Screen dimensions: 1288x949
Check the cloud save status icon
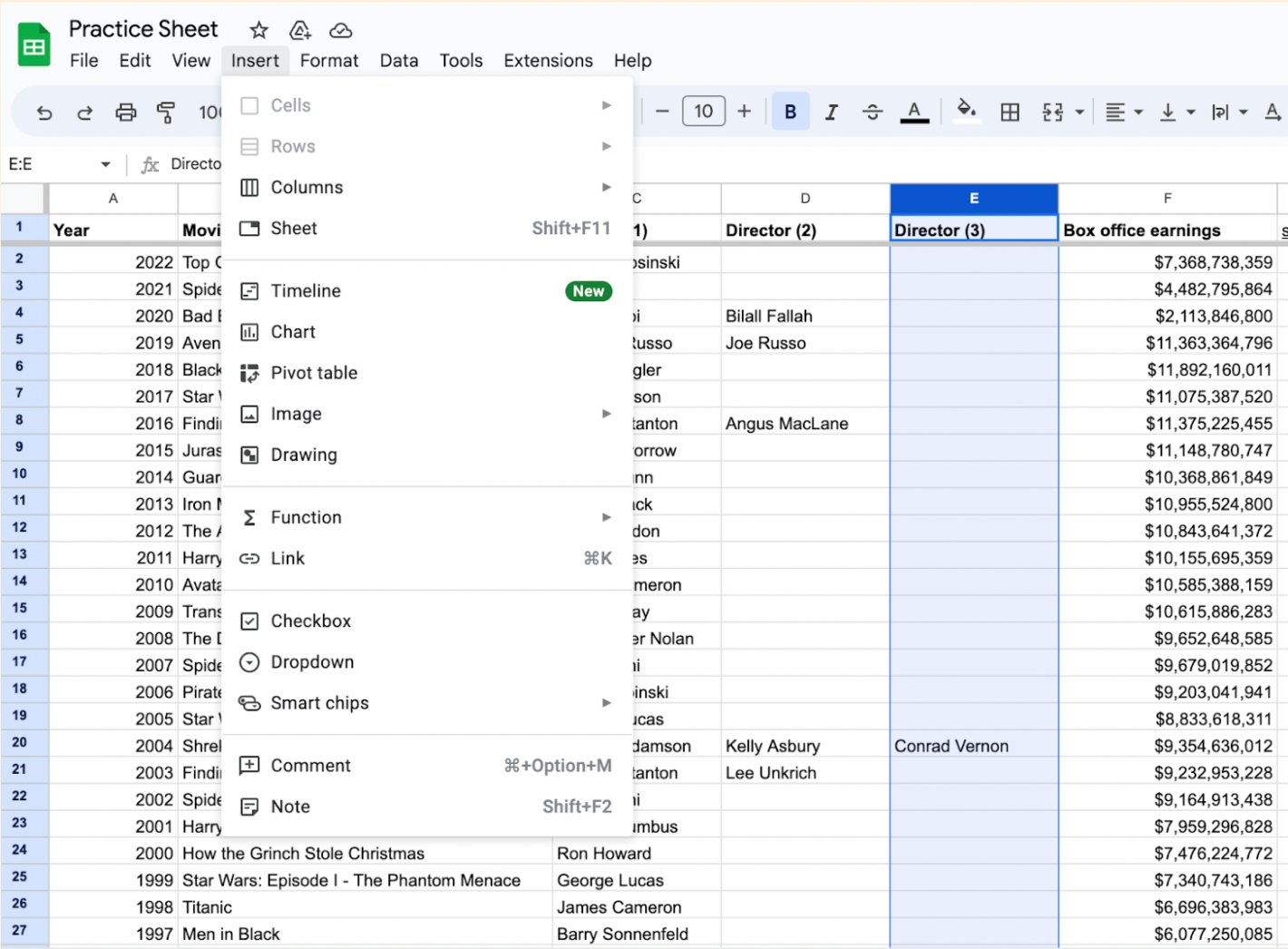(x=341, y=30)
